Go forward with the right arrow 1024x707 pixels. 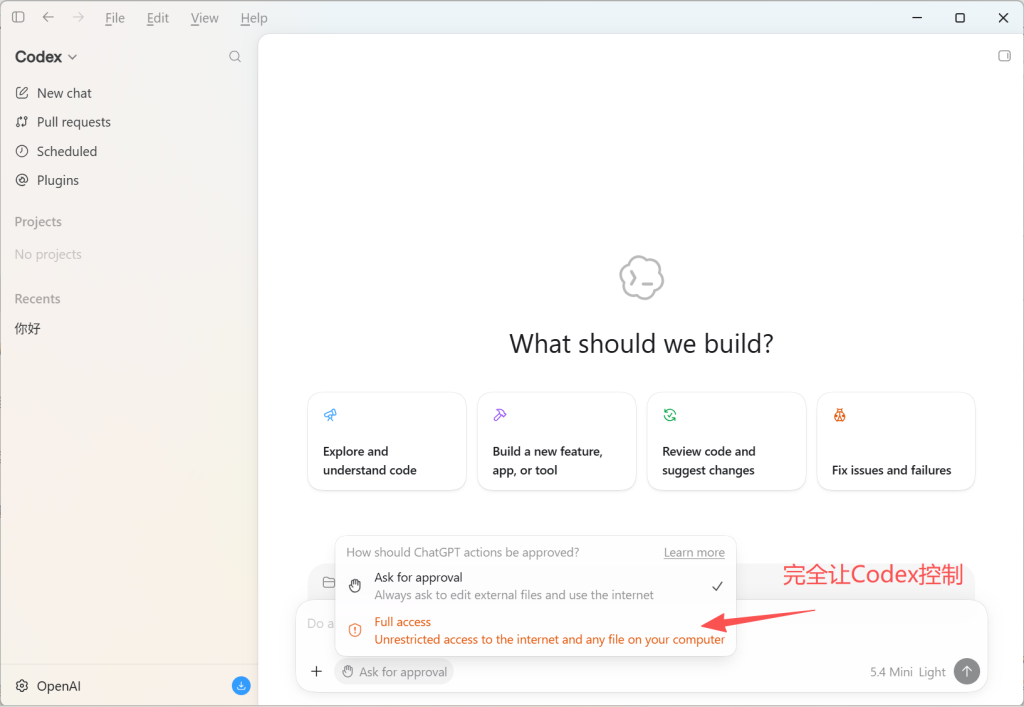(78, 17)
